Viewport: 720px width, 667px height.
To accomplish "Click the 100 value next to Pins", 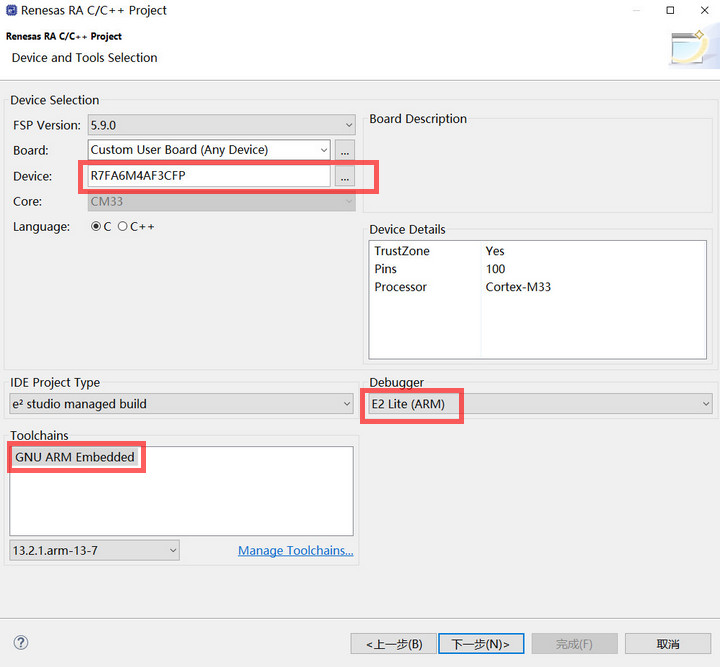I will [x=495, y=269].
